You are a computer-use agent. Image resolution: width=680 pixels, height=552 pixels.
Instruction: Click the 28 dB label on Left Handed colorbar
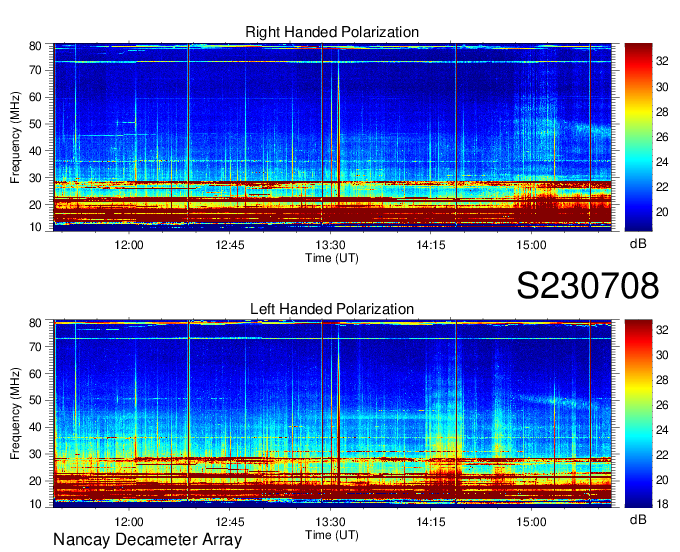click(662, 380)
